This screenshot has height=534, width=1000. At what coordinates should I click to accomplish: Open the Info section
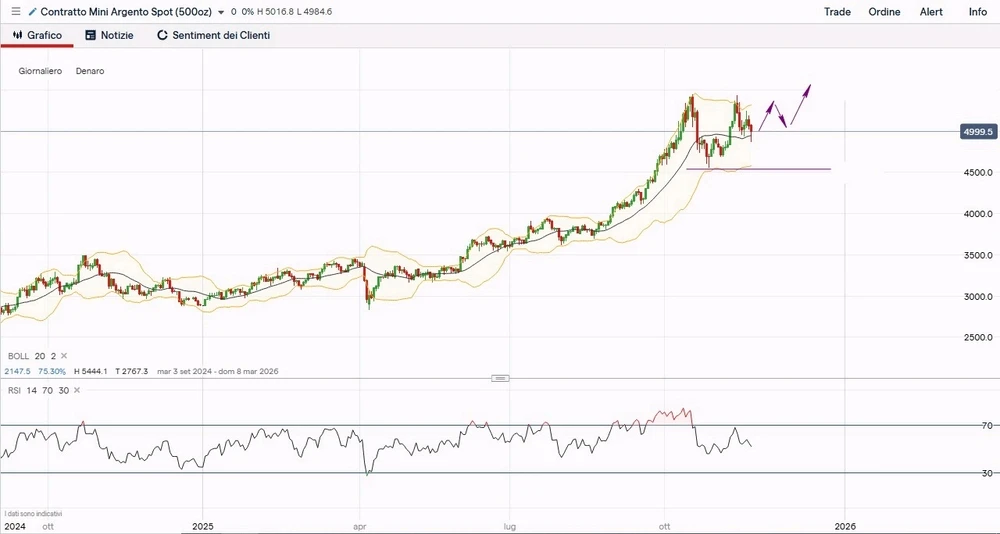tap(977, 12)
